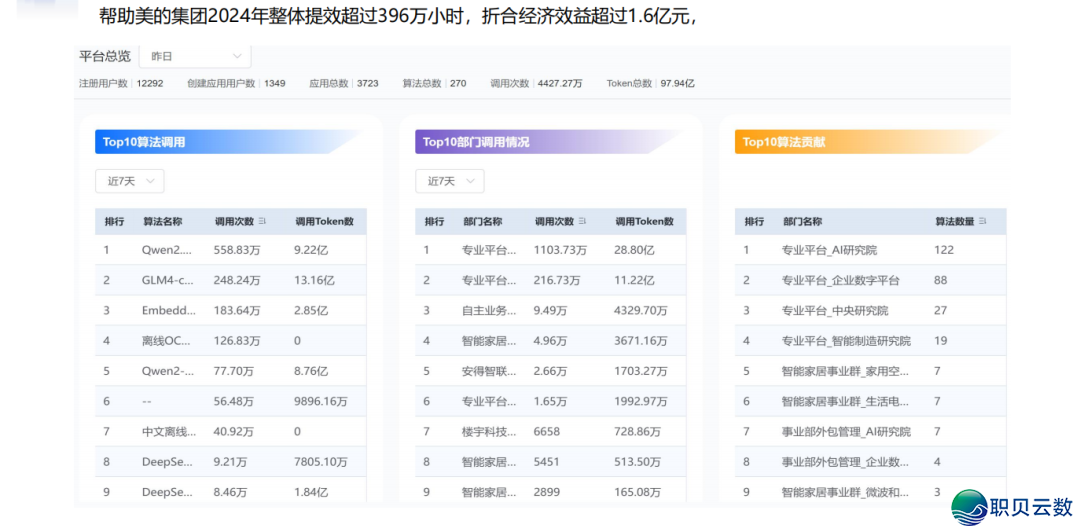
Task: Click 算法总数 value 270
Action: point(458,83)
